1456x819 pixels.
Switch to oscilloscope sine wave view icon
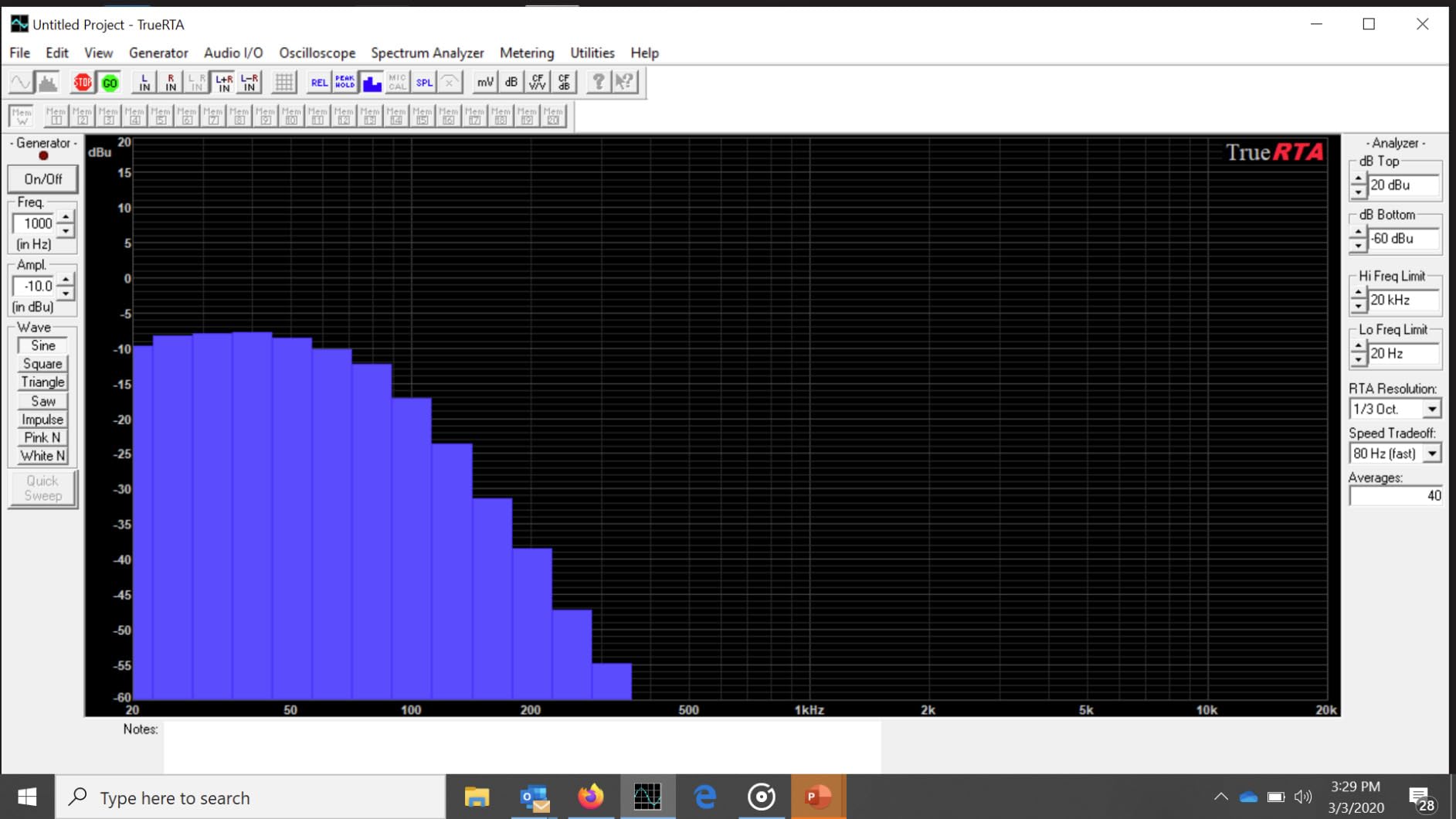(21, 82)
